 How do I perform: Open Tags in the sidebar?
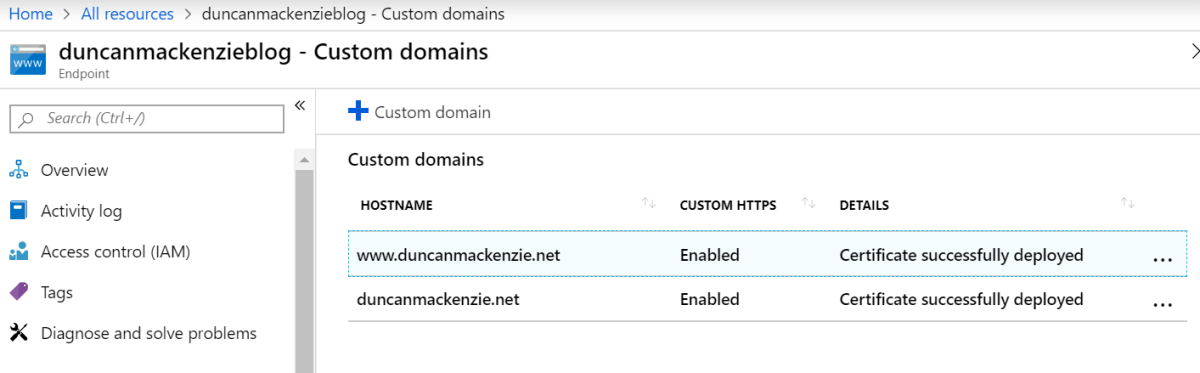[x=57, y=293]
